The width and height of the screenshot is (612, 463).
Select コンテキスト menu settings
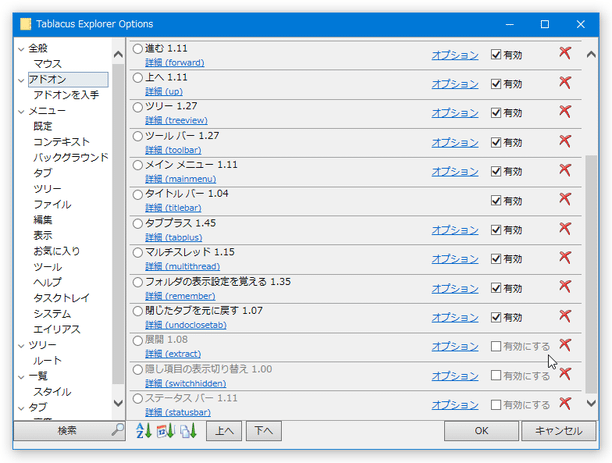pyautogui.click(x=61, y=142)
